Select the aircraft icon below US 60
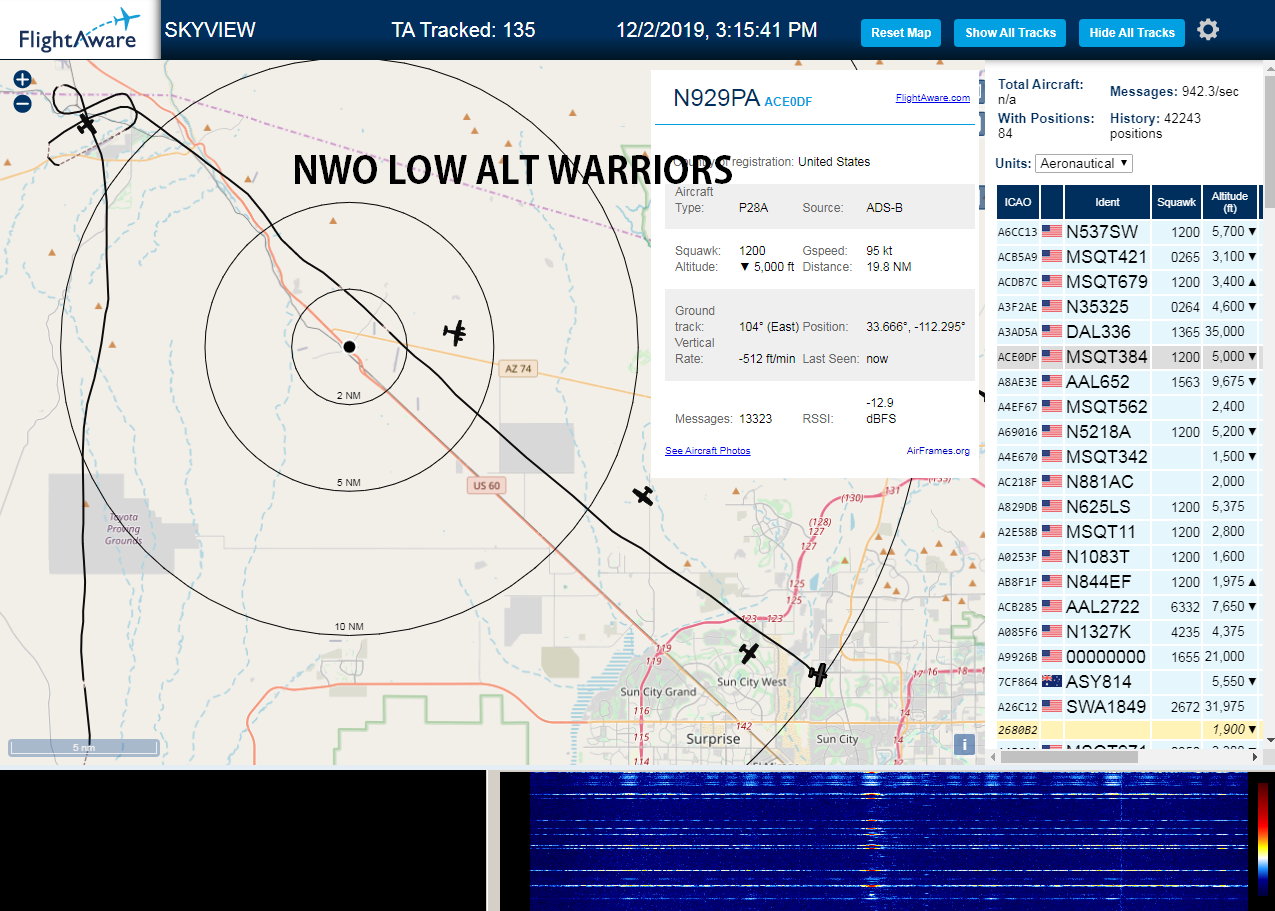This screenshot has height=911, width=1275. [x=643, y=495]
